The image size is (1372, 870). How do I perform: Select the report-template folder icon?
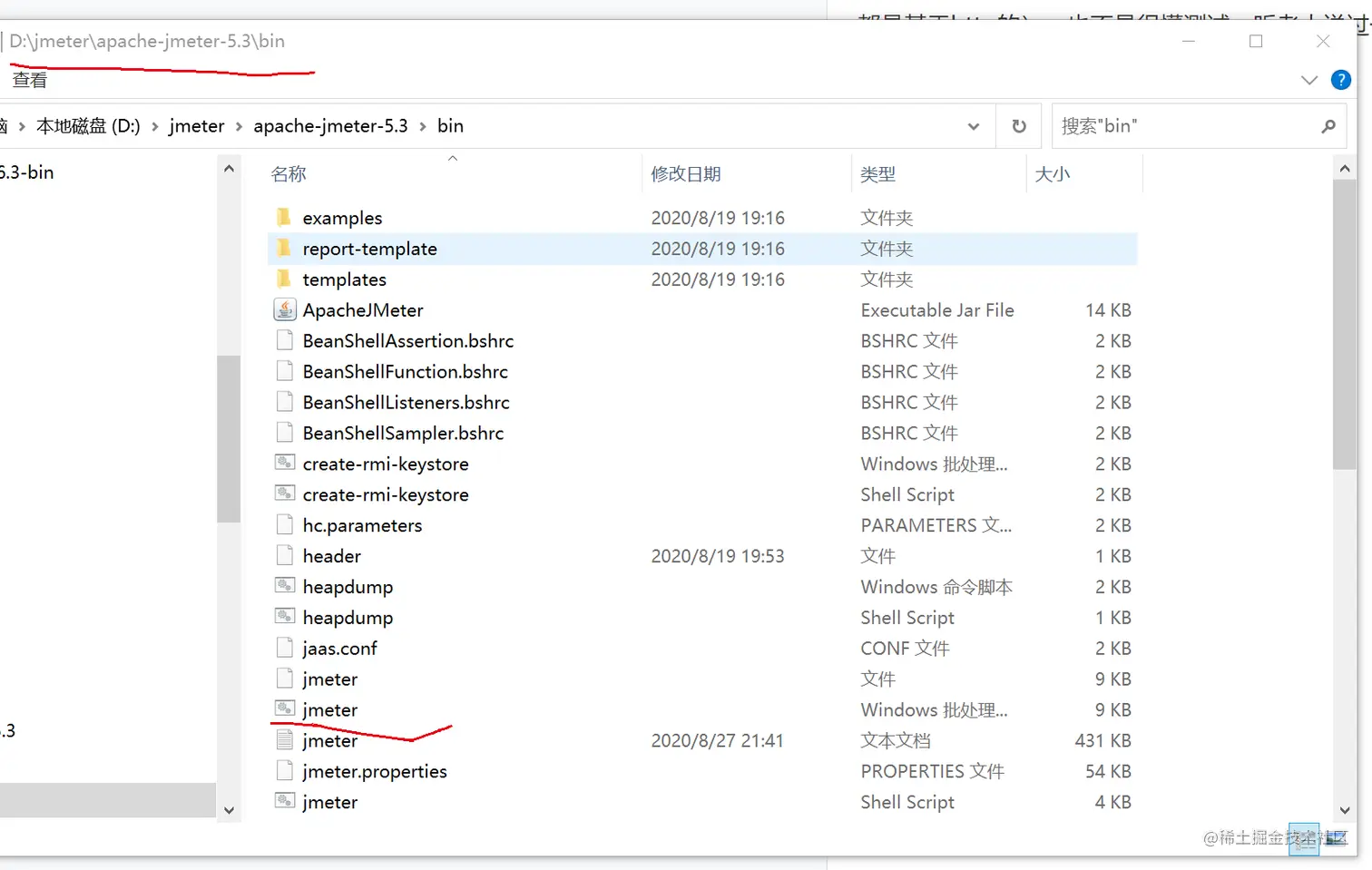(x=284, y=249)
